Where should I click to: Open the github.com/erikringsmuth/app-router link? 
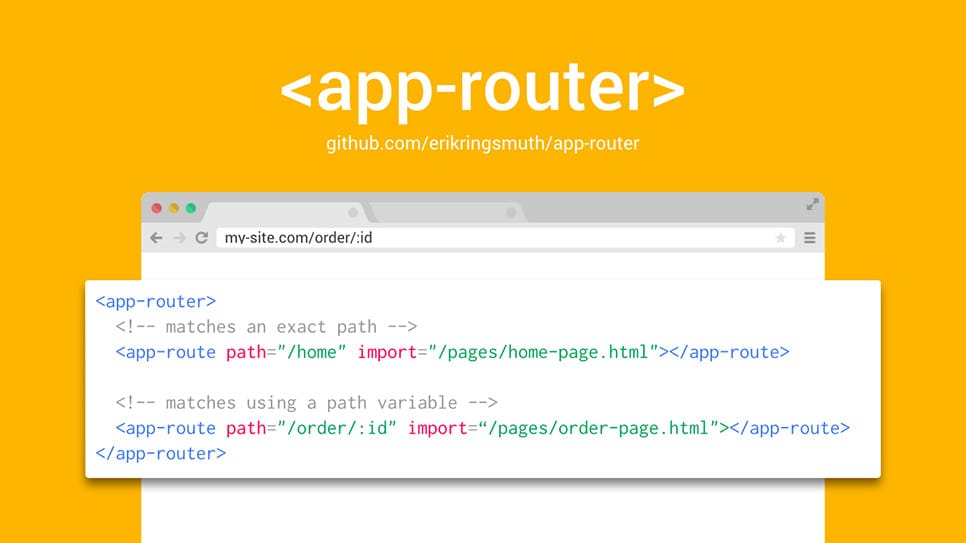(482, 143)
